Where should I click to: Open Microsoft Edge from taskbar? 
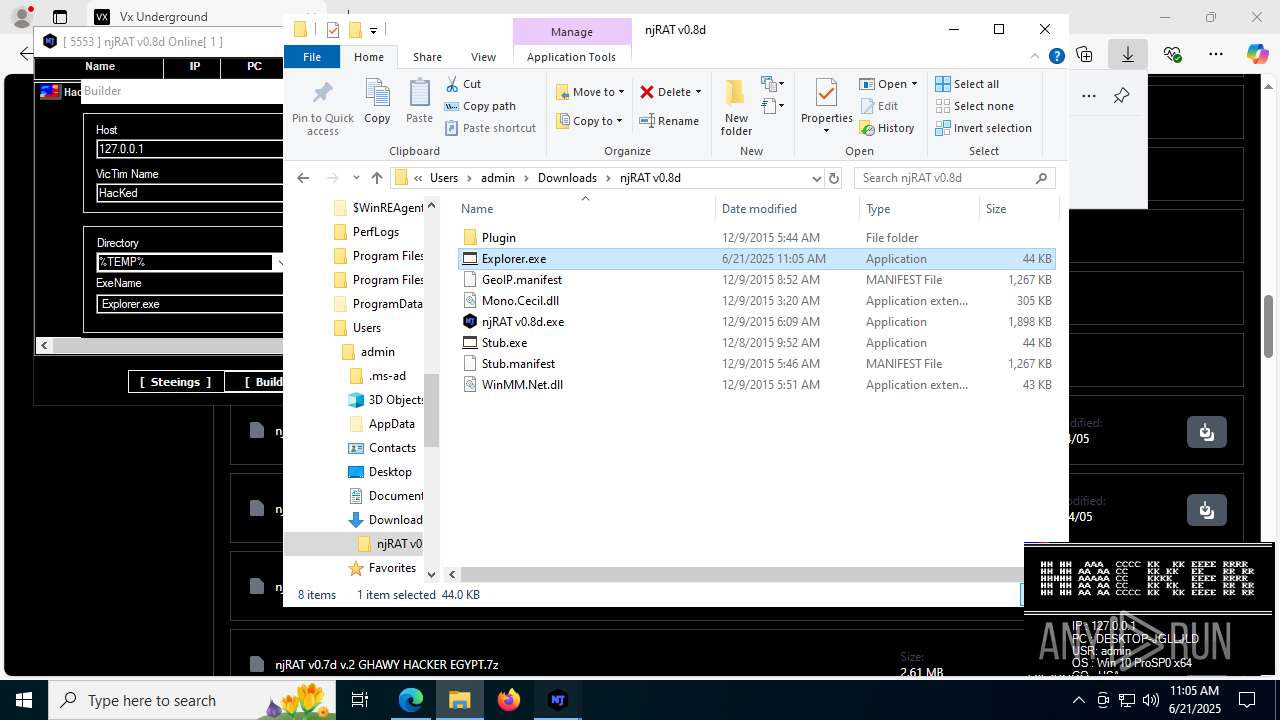coord(411,700)
